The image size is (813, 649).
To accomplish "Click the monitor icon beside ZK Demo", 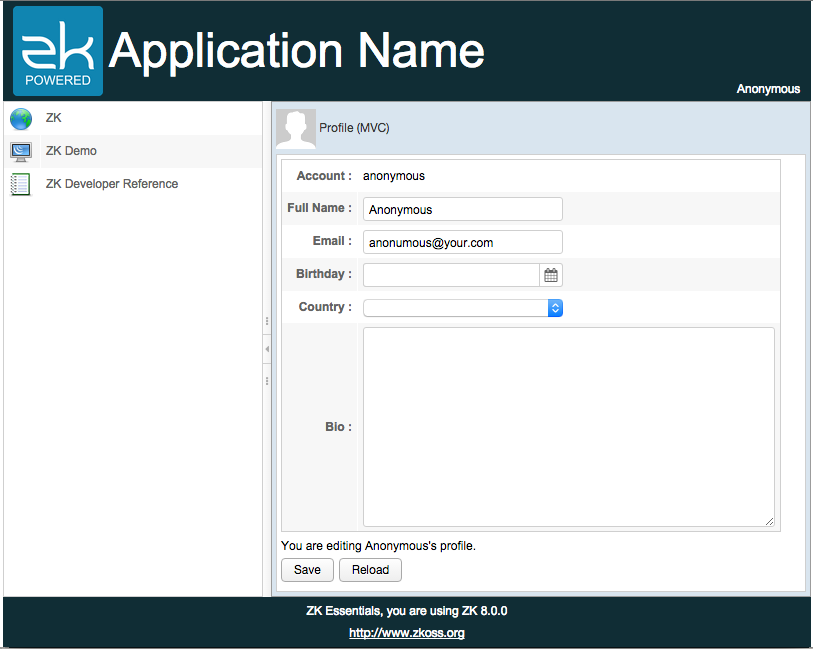I will pos(21,152).
